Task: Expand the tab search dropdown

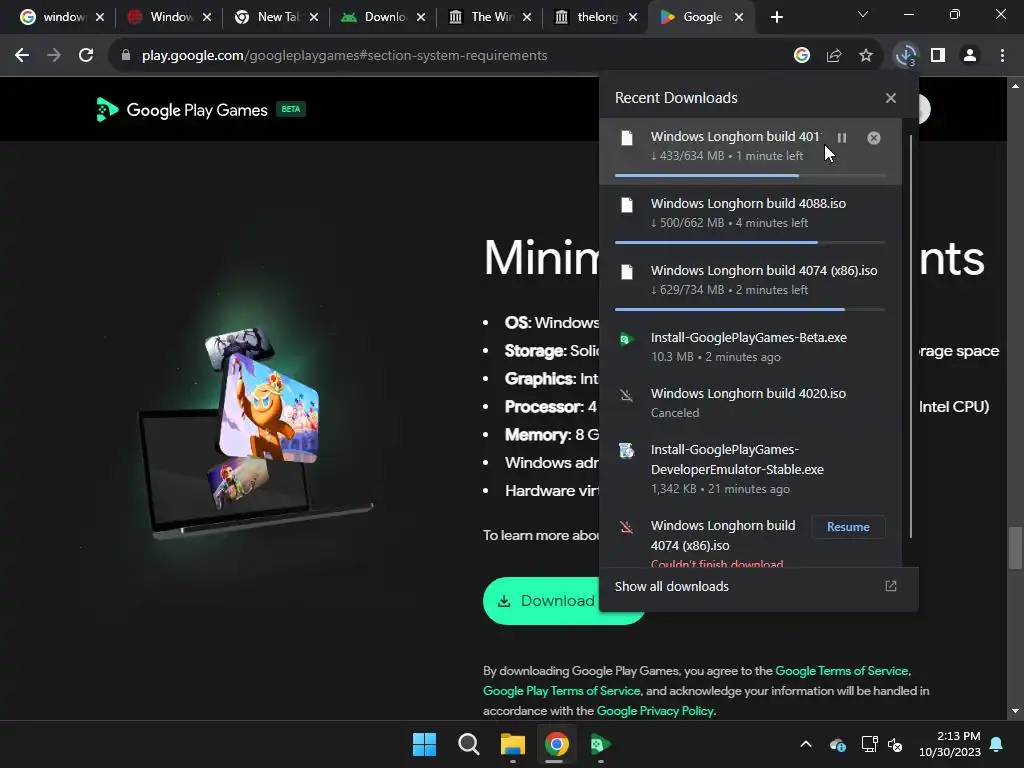Action: 863,14
